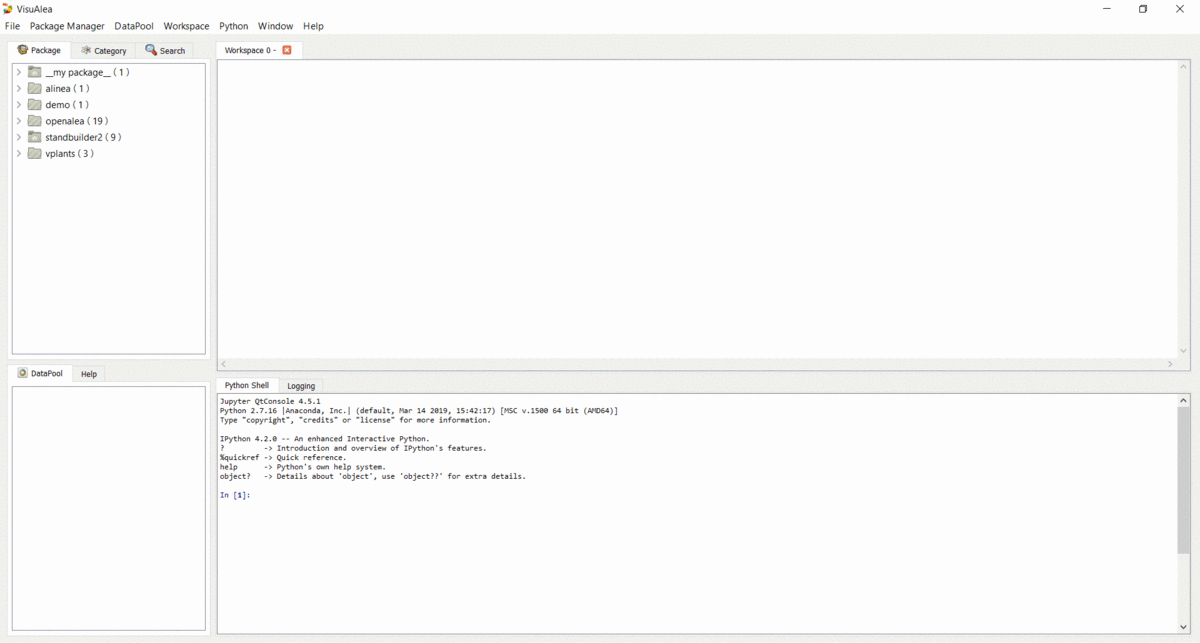Select the standbuilder2 ( 9 ) entry
Image resolution: width=1200 pixels, height=643 pixels.
[83, 137]
